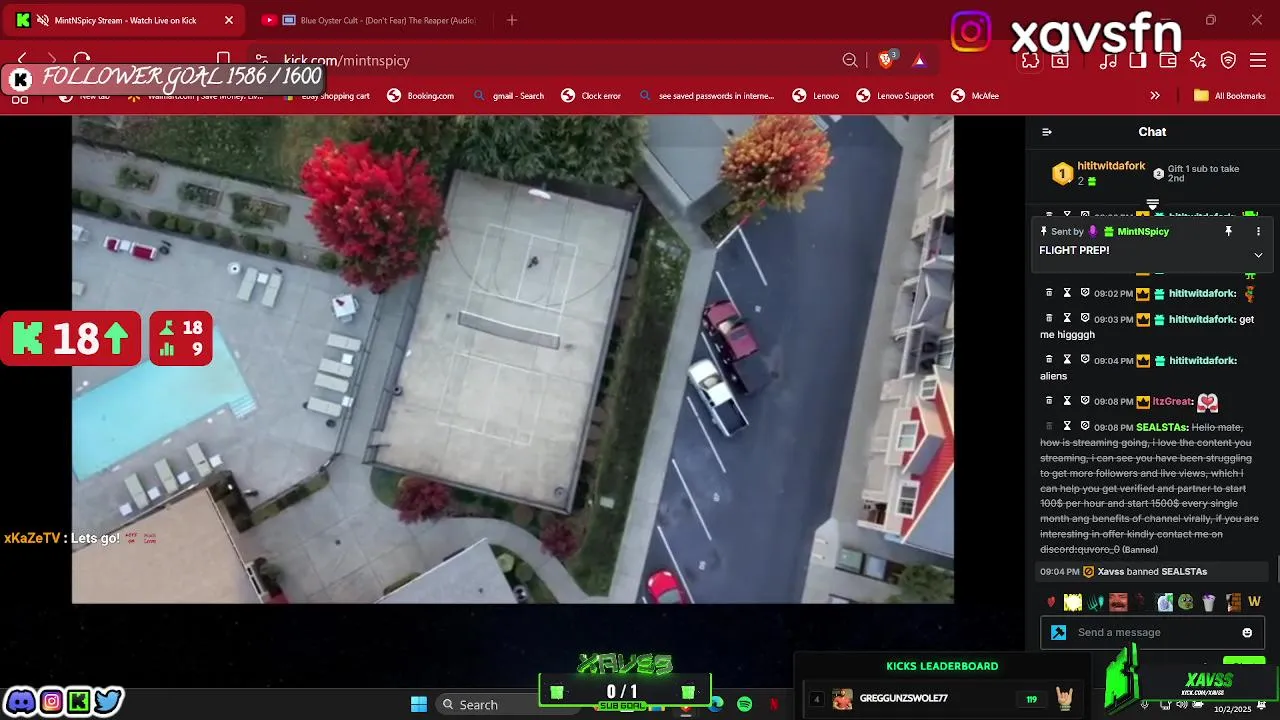Open gmail - Search bookmark

click(x=509, y=96)
